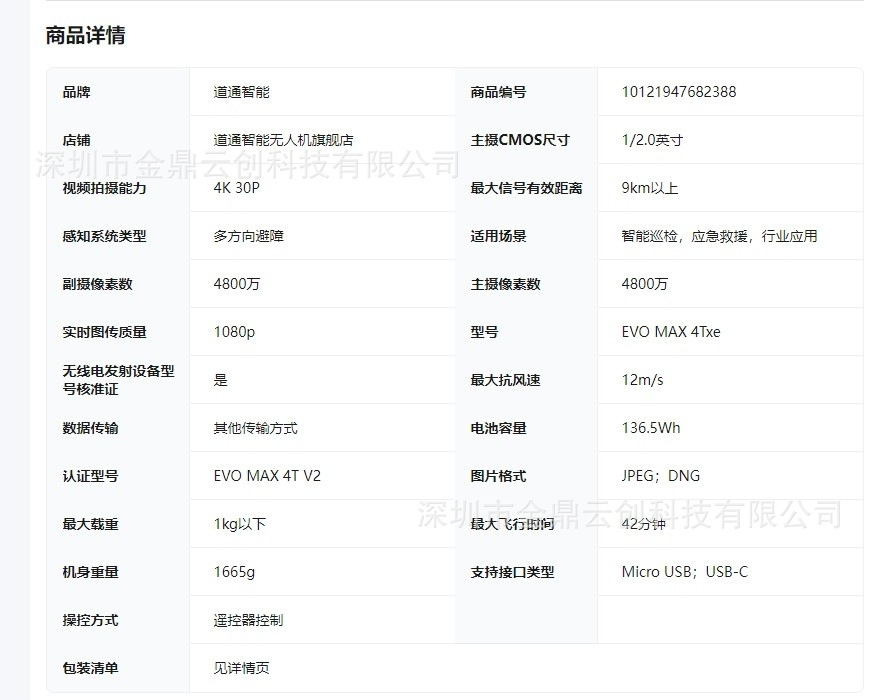Select the 型号 label cell

pos(484,332)
